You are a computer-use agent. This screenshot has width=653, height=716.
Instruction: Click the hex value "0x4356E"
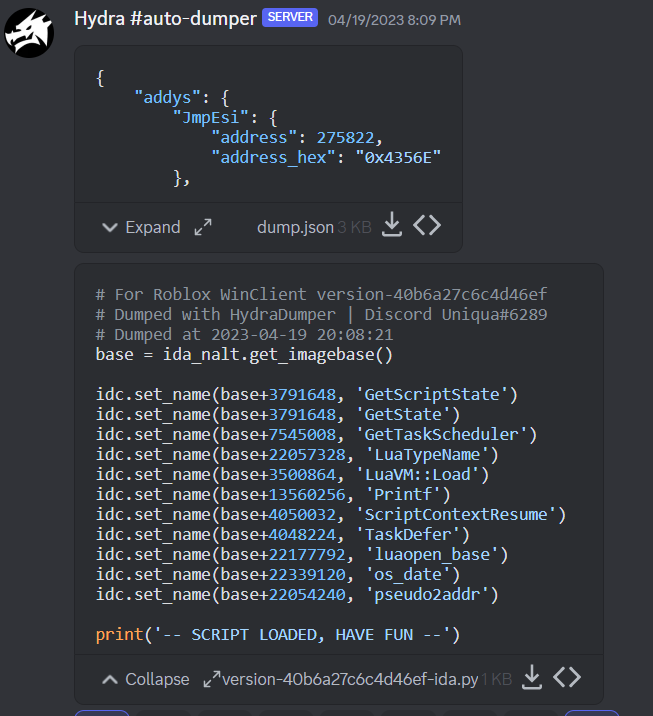coord(398,158)
